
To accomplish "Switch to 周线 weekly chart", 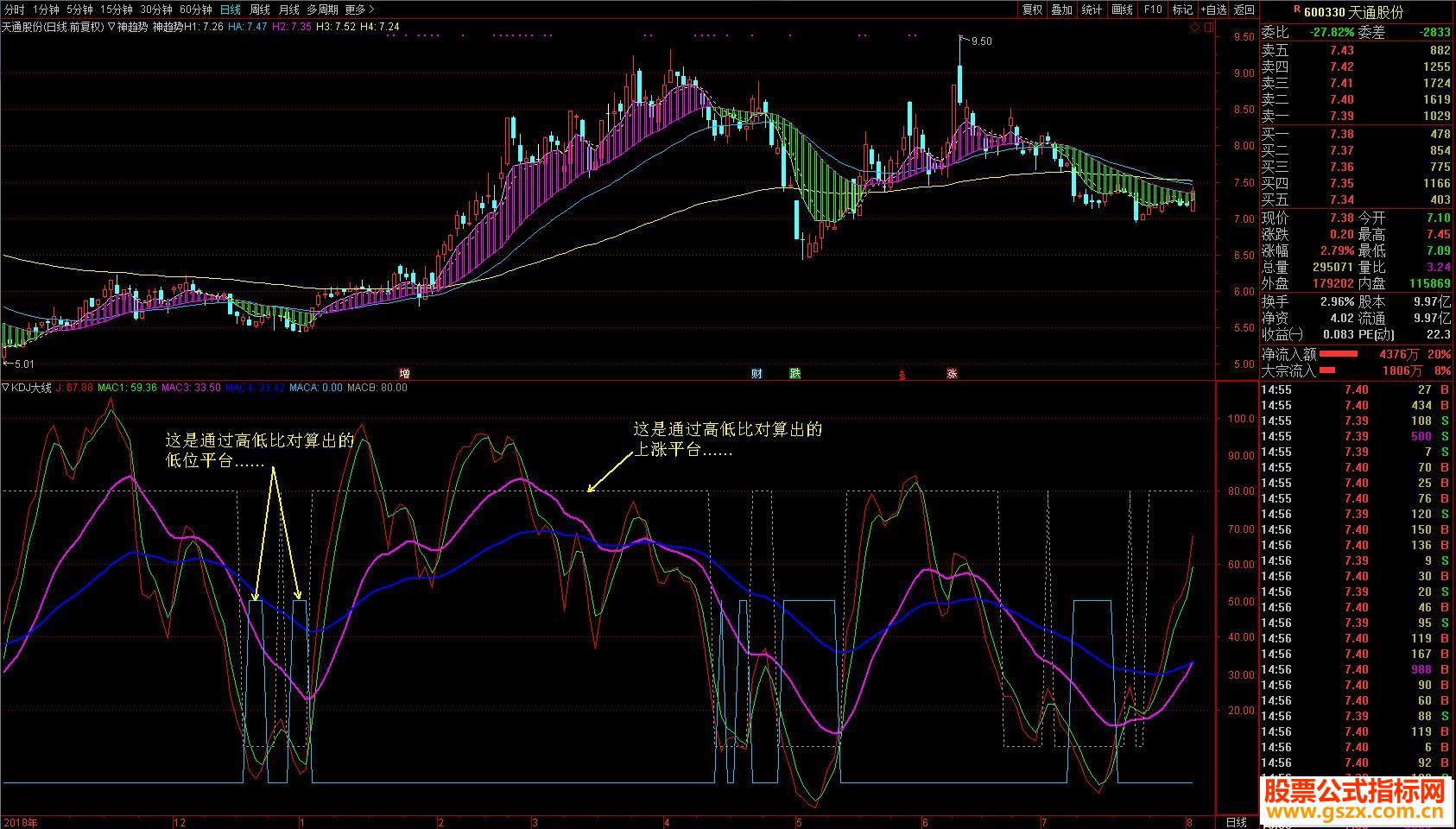I will point(259,9).
